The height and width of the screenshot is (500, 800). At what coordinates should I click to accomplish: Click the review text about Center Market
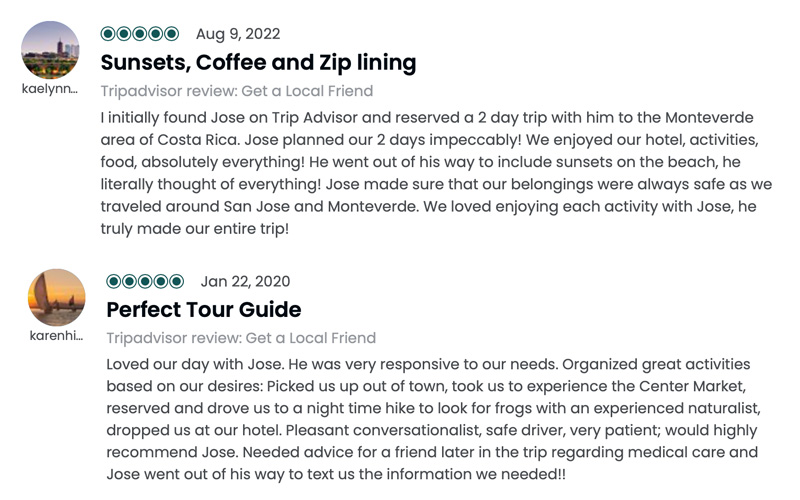coord(433,419)
